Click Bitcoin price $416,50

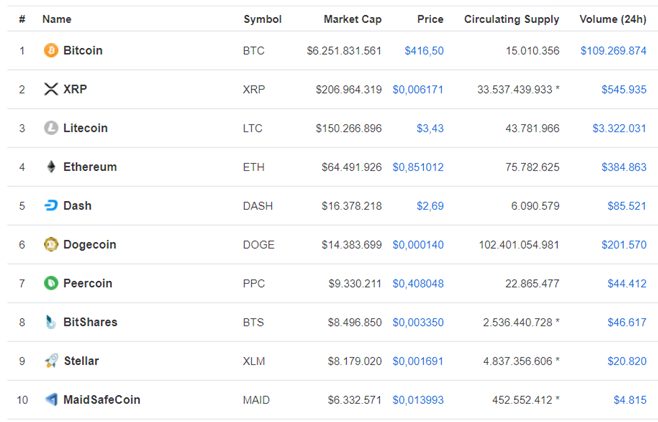coord(424,51)
